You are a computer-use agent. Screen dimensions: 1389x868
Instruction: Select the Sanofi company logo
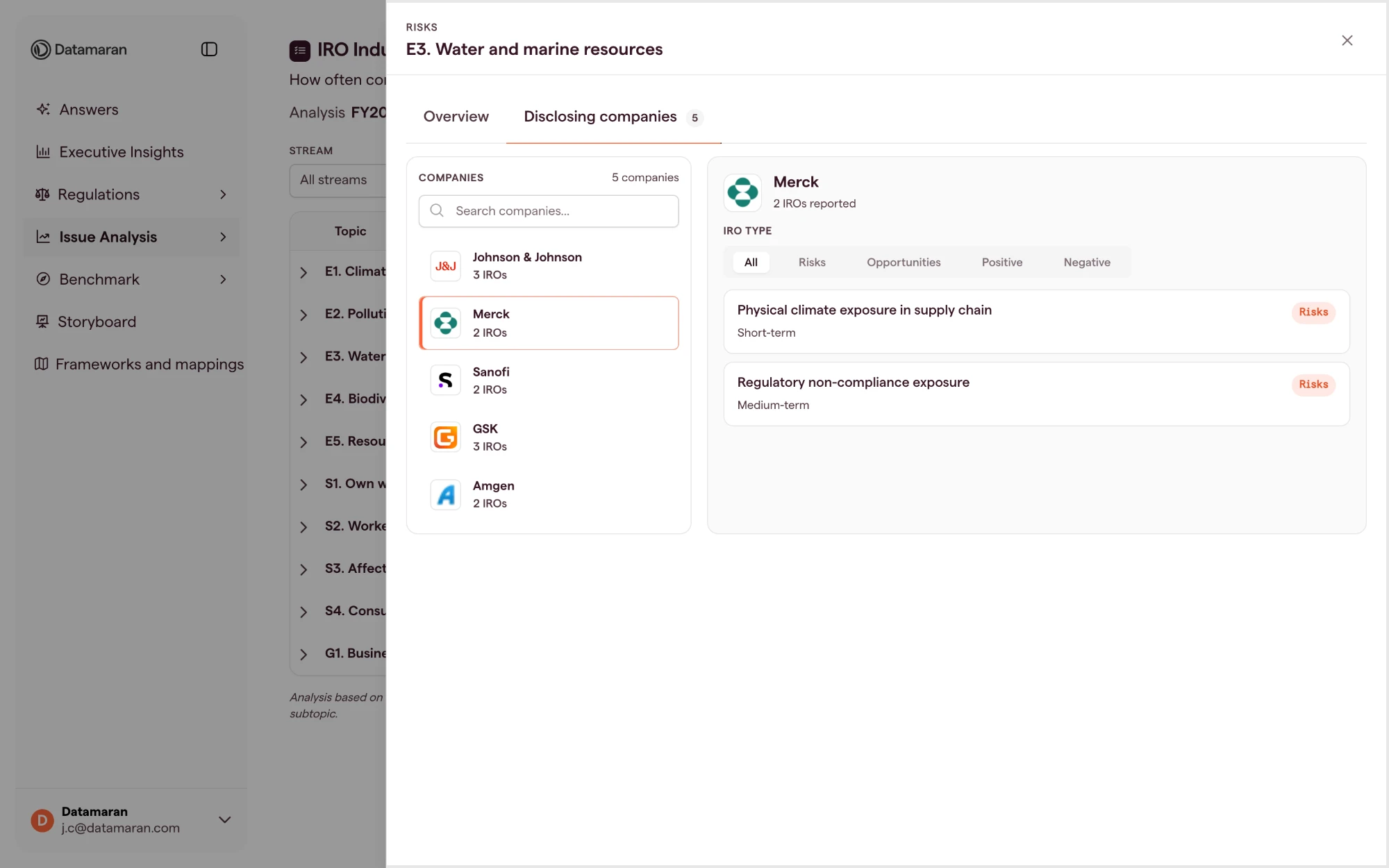click(445, 380)
